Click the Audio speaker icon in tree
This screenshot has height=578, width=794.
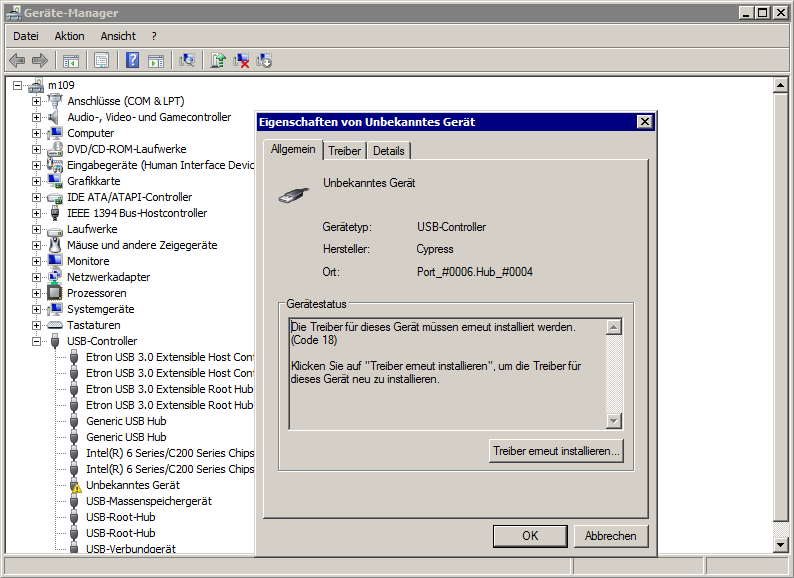(54, 117)
